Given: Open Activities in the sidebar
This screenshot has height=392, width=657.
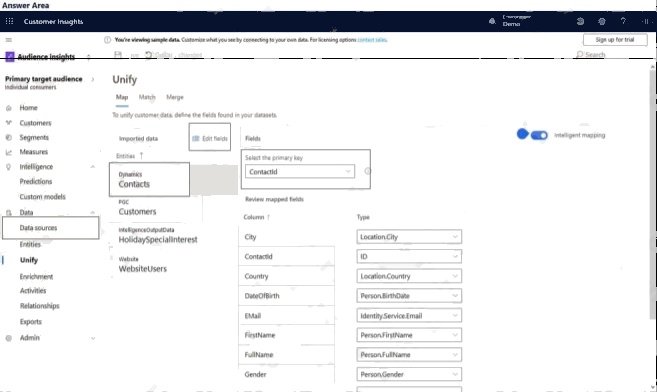Looking at the screenshot, I should click(x=33, y=291).
